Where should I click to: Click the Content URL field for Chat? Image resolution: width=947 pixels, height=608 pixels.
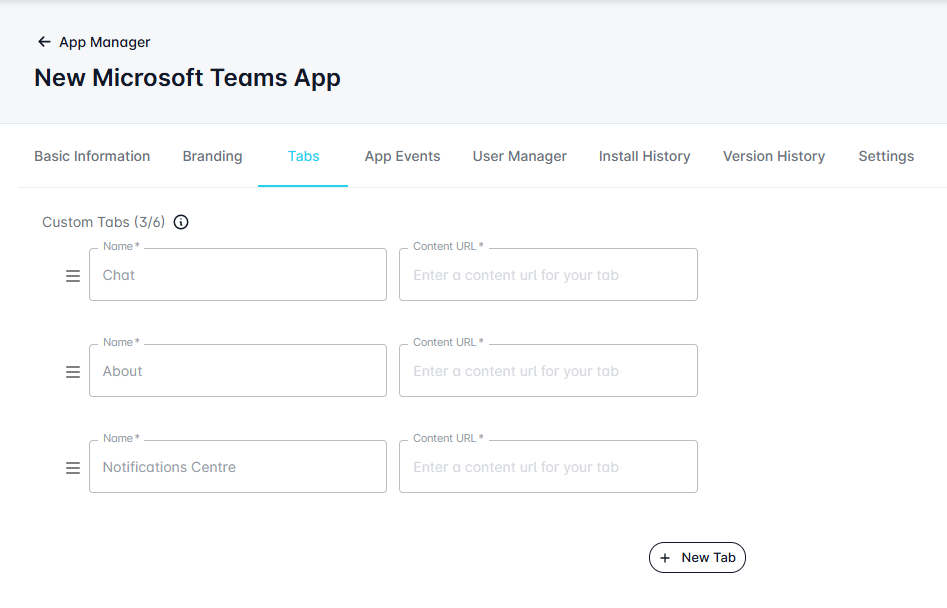click(548, 275)
